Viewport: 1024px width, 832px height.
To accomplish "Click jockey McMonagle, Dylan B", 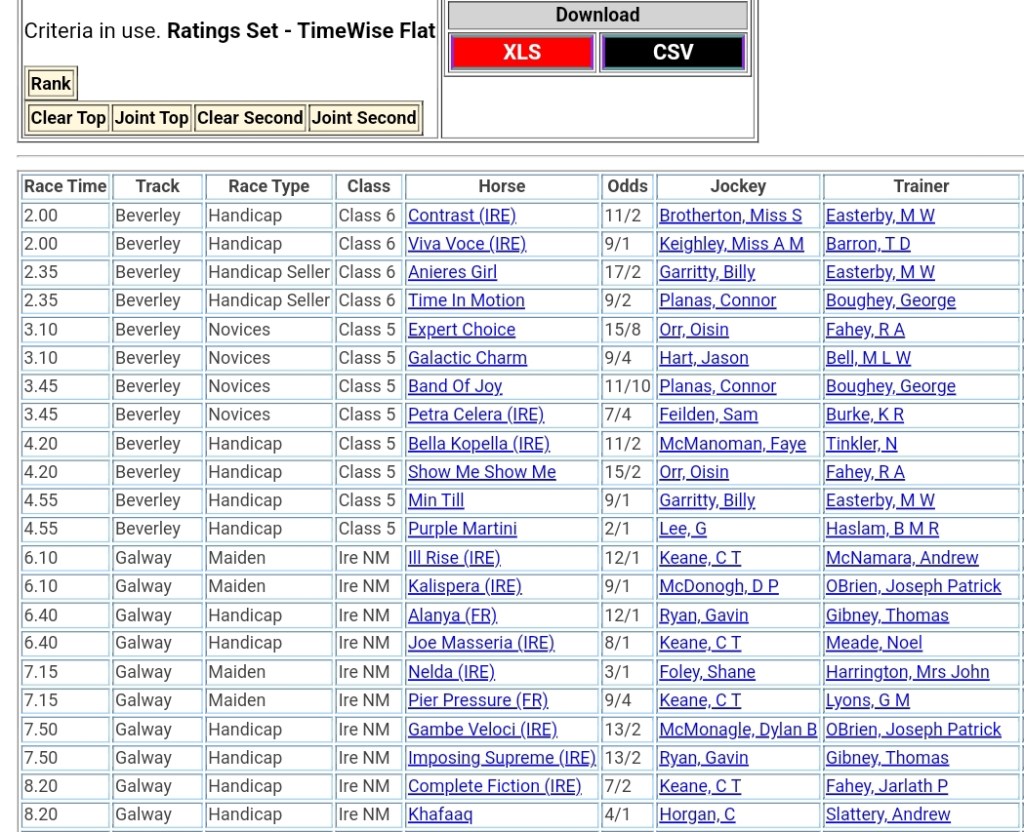I will click(738, 729).
